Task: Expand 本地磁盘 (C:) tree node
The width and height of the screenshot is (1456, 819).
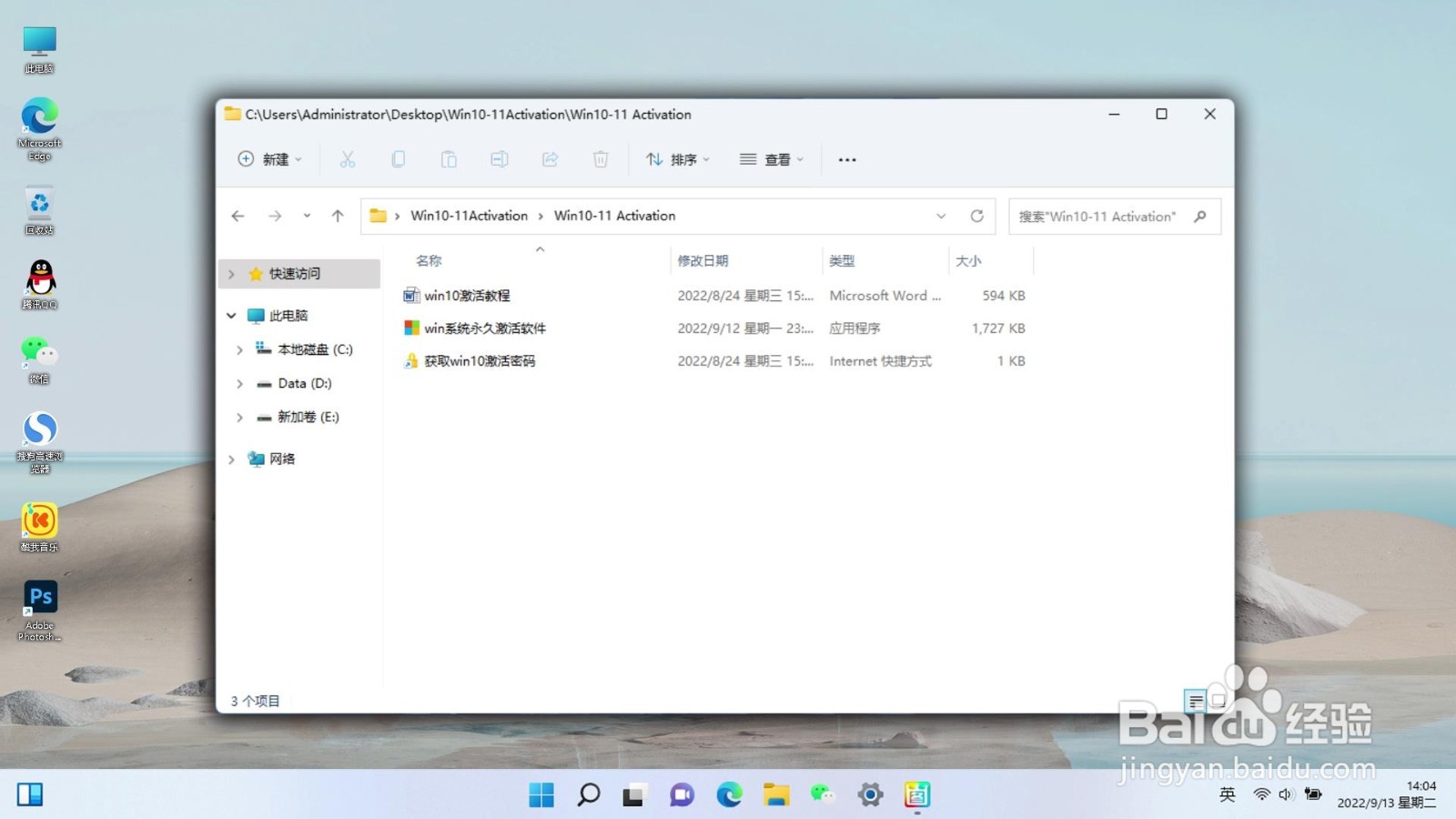Action: [x=239, y=349]
